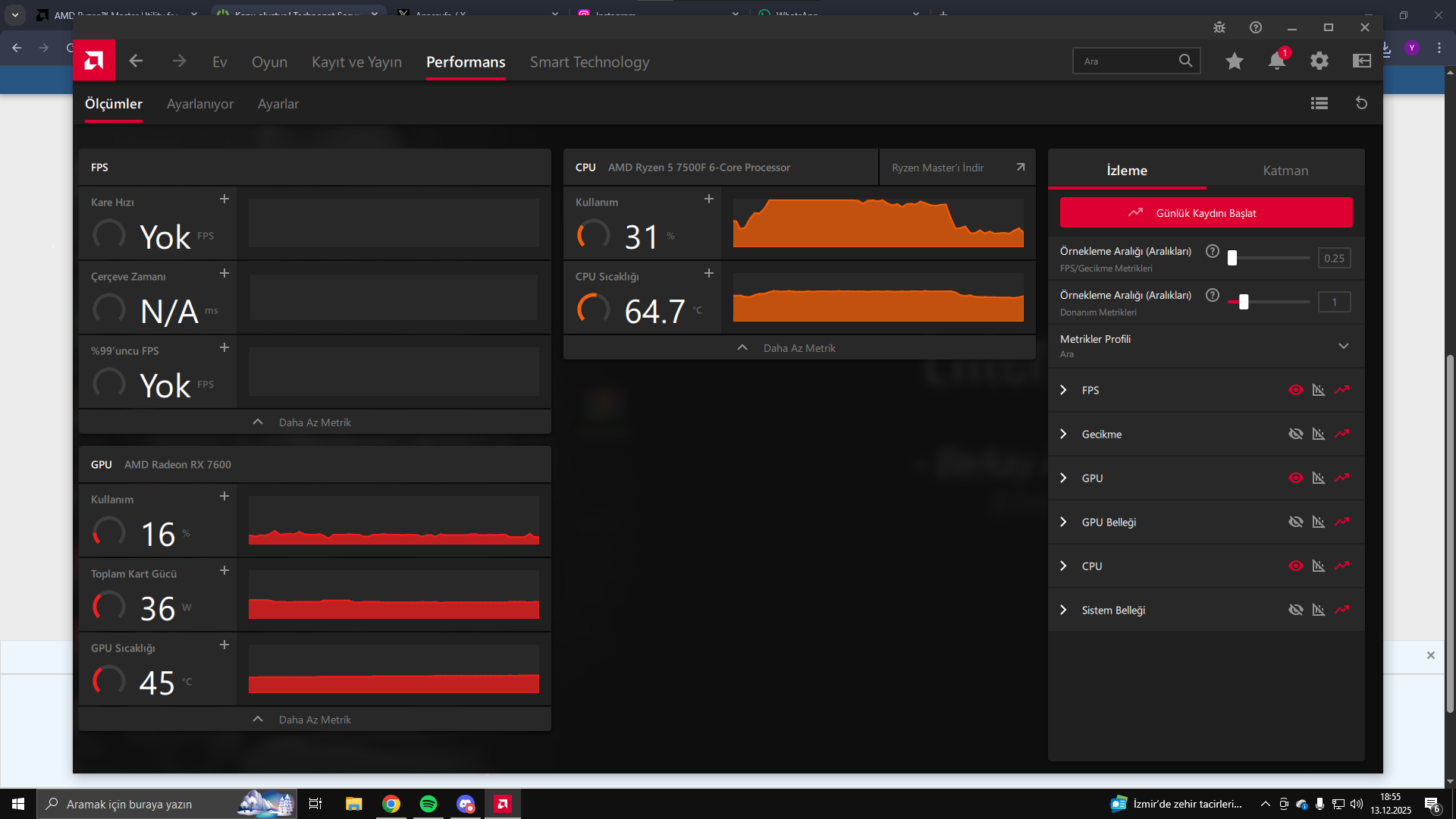Add GPU Sıcaklığı metric with plus icon
The image size is (1456, 819).
click(224, 645)
